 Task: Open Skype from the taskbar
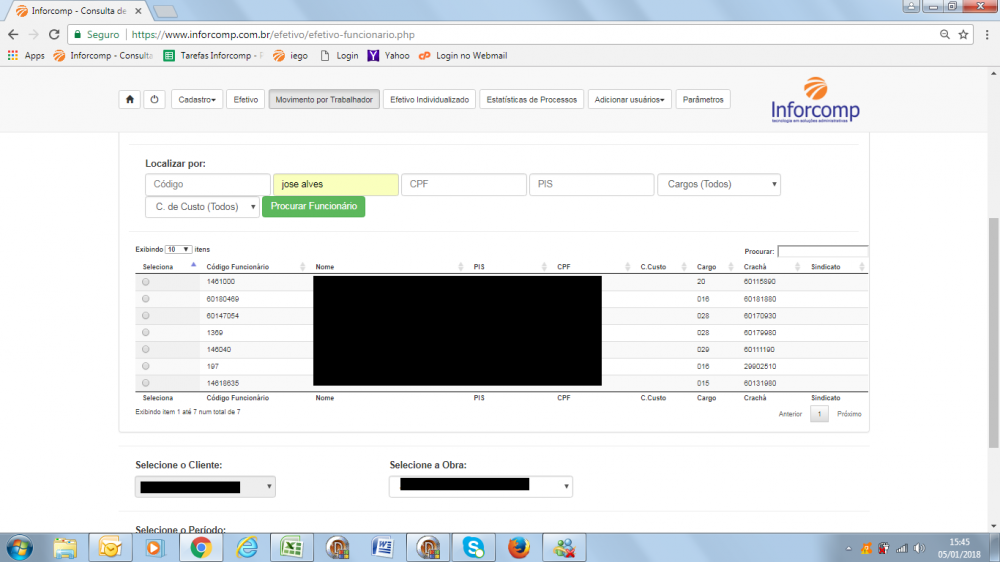coord(473,548)
